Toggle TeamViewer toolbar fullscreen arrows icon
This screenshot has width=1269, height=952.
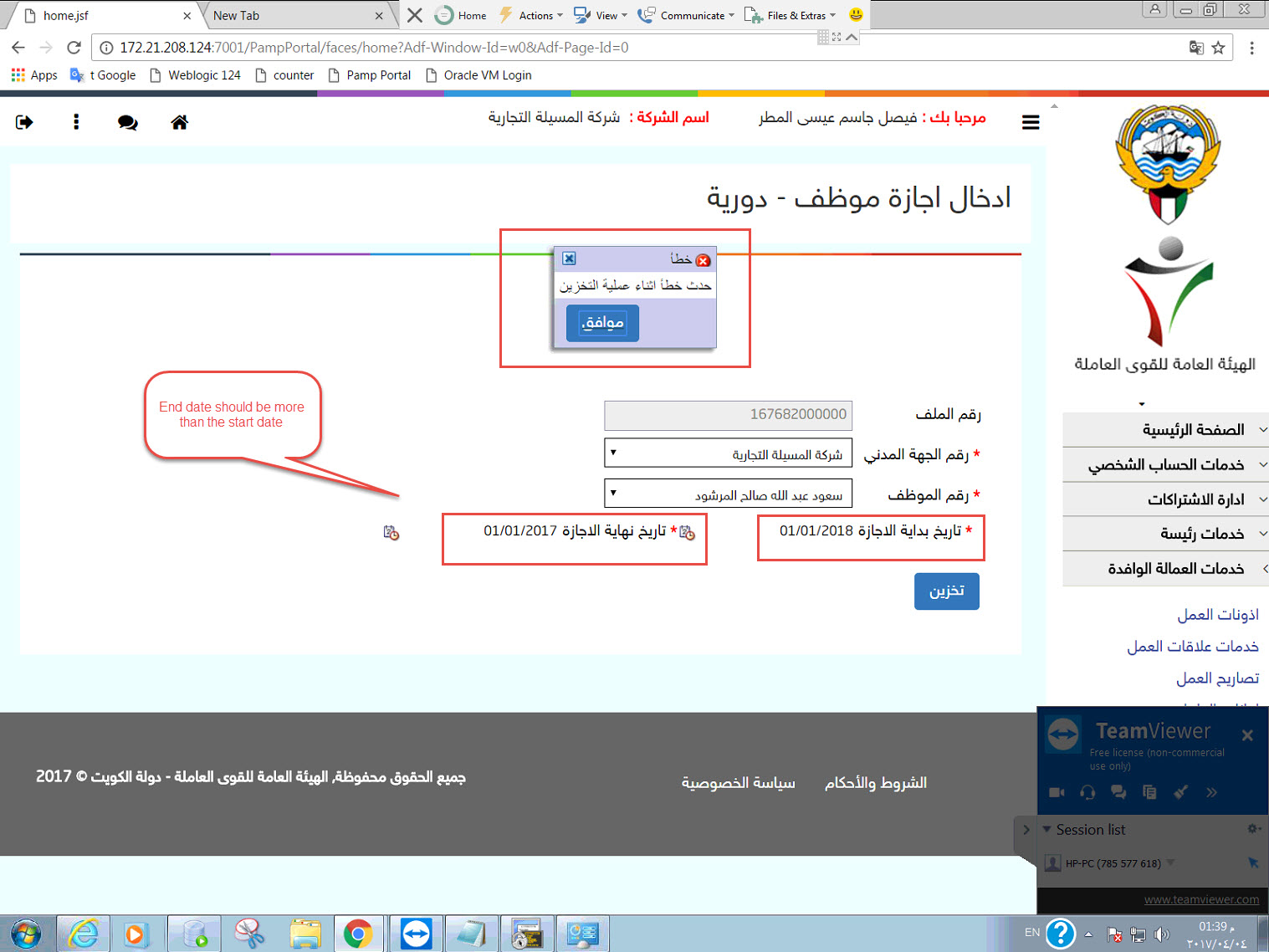click(837, 37)
